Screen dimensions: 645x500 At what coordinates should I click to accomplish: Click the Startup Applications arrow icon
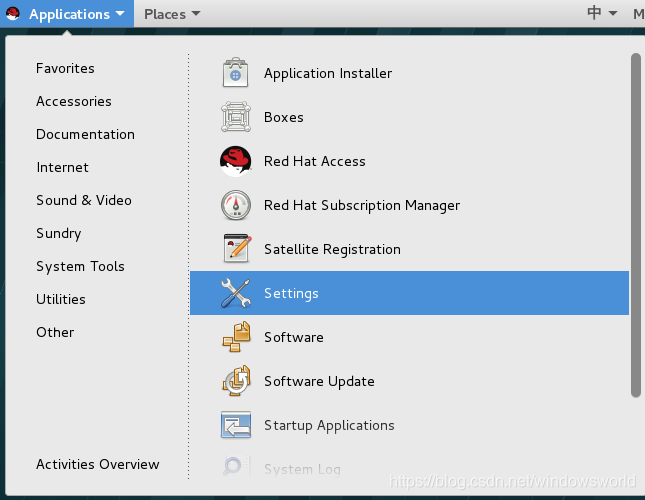[x=236, y=425]
